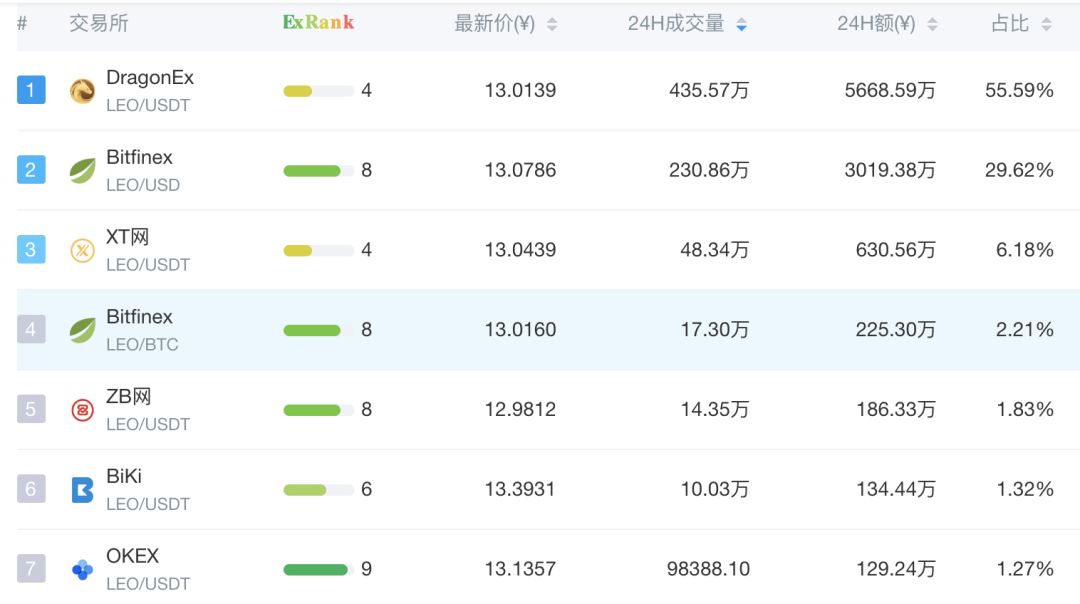Open the XT网 exchange link
The width and height of the screenshot is (1080, 604).
click(127, 237)
